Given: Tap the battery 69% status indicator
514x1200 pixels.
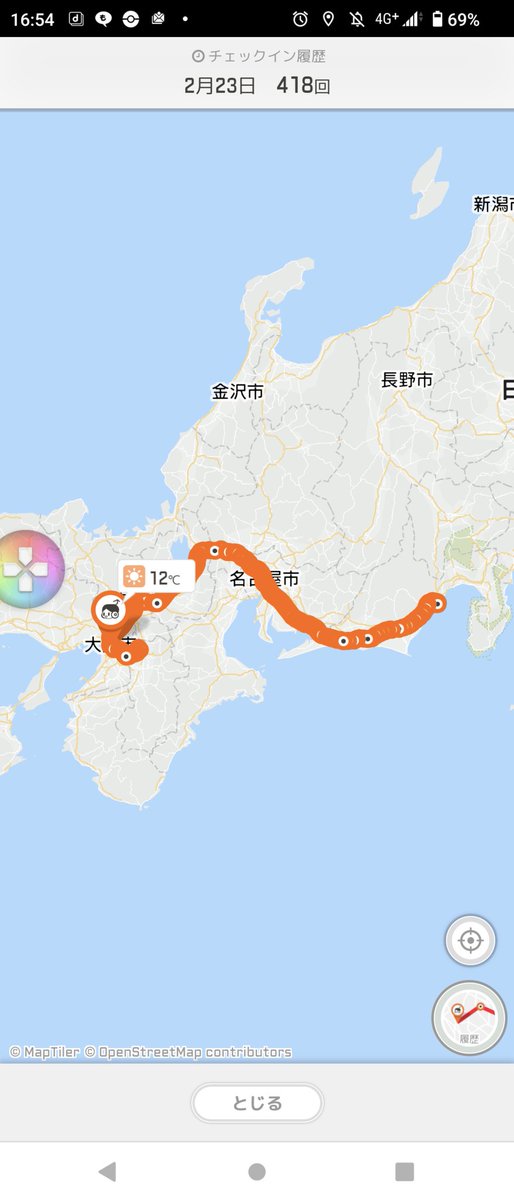Looking at the screenshot, I should 455,19.
